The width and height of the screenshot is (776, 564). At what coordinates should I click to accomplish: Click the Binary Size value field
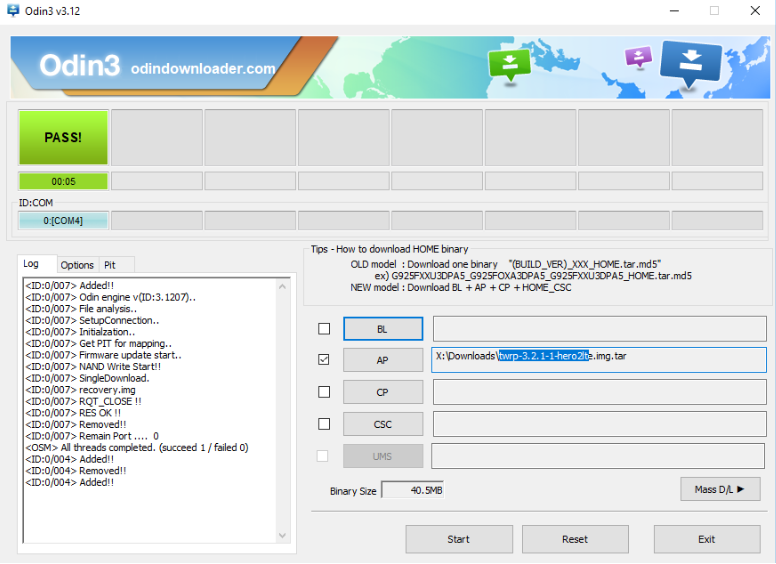pyautogui.click(x=413, y=490)
